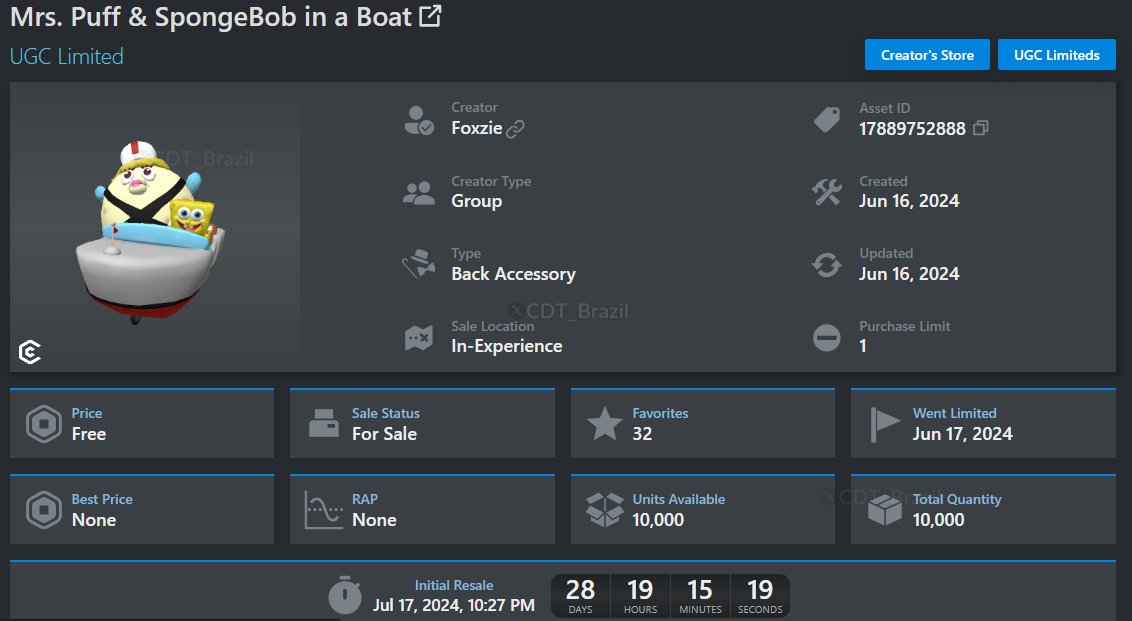This screenshot has width=1132, height=621.
Task: Click the logo badge on item thumbnail
Action: tap(30, 352)
